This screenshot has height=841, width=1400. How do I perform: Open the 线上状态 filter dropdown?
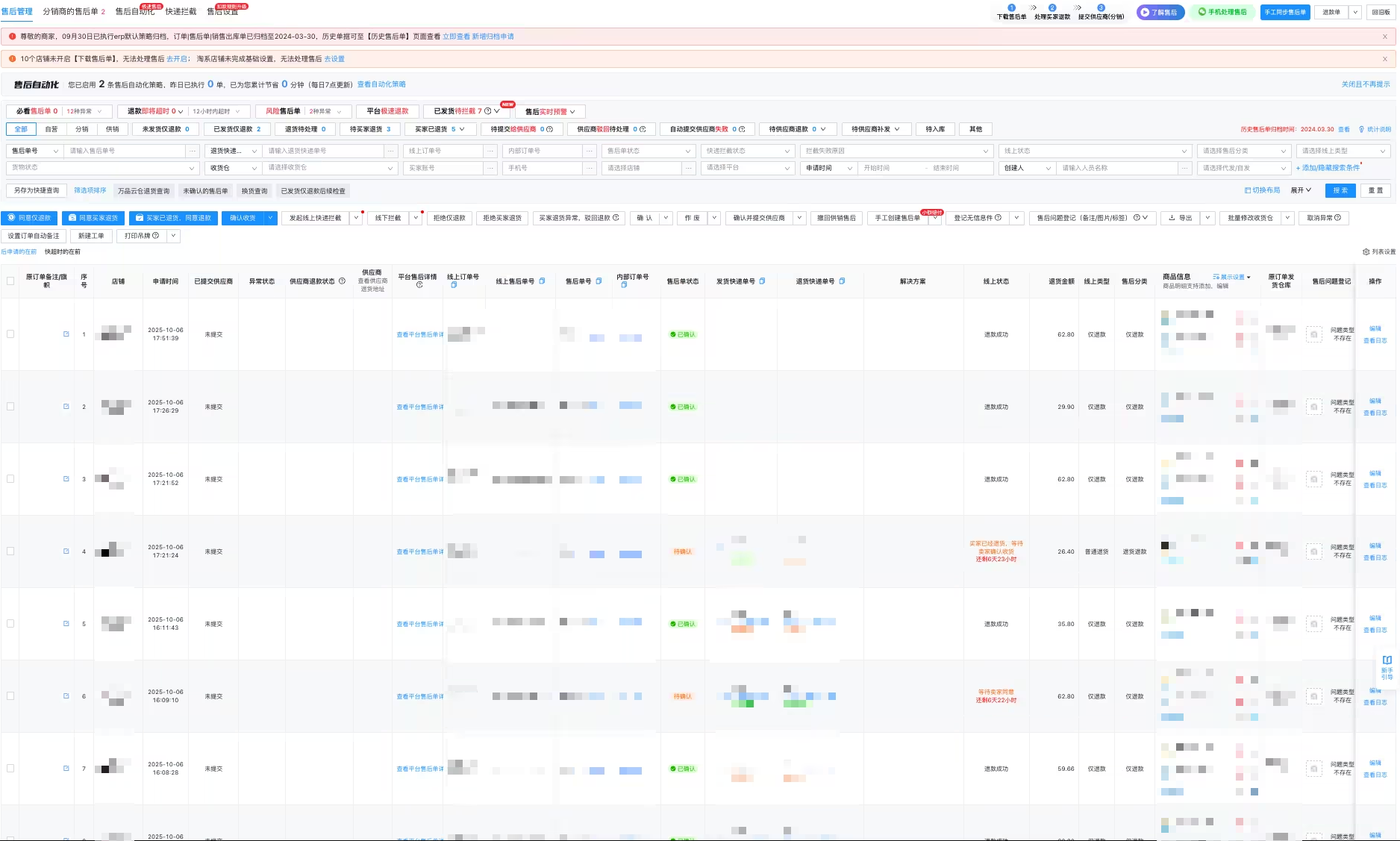click(1094, 151)
